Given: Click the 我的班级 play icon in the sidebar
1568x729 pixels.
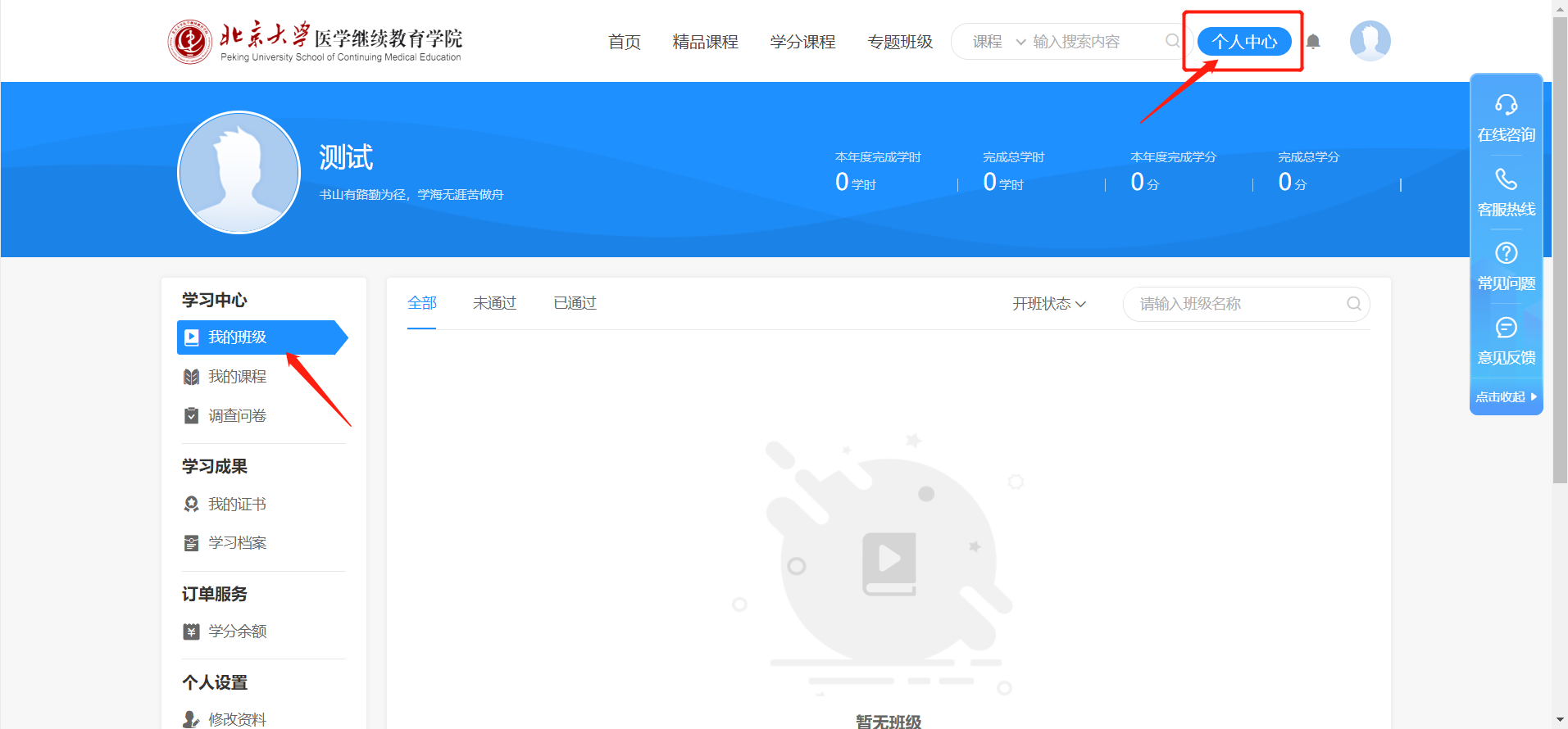Looking at the screenshot, I should click(x=192, y=337).
